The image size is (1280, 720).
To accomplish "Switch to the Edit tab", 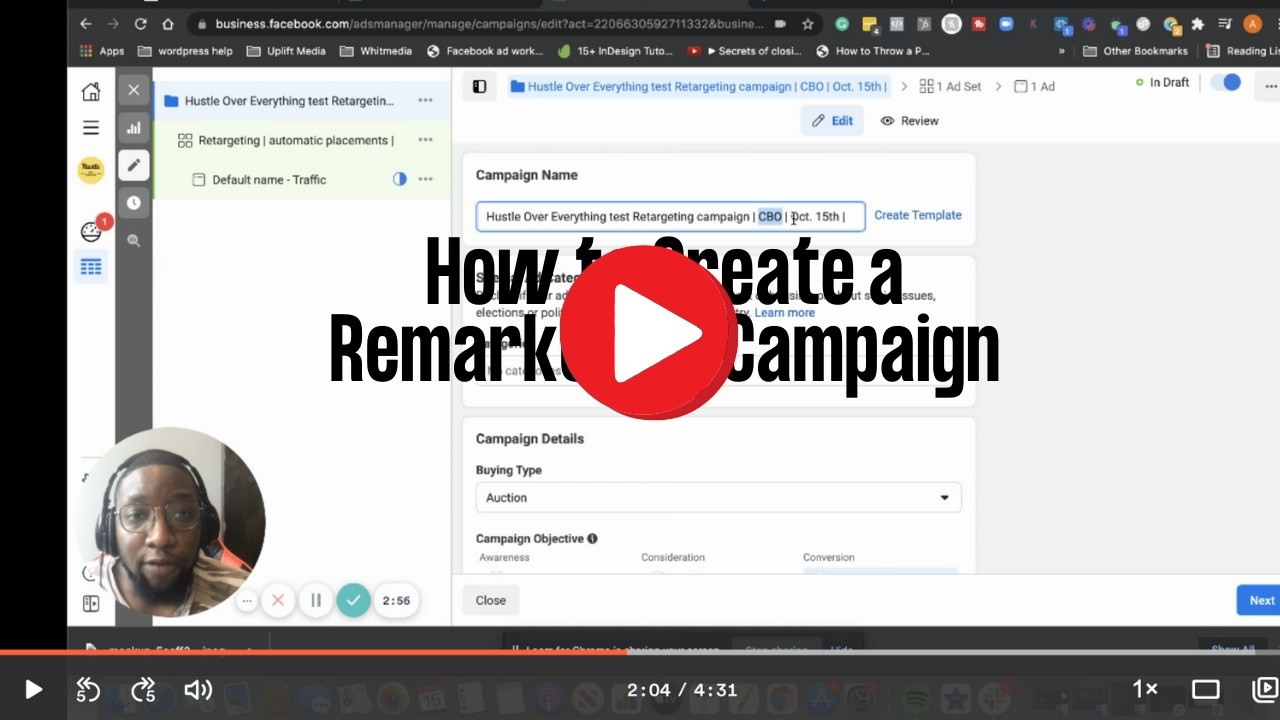I will (832, 121).
